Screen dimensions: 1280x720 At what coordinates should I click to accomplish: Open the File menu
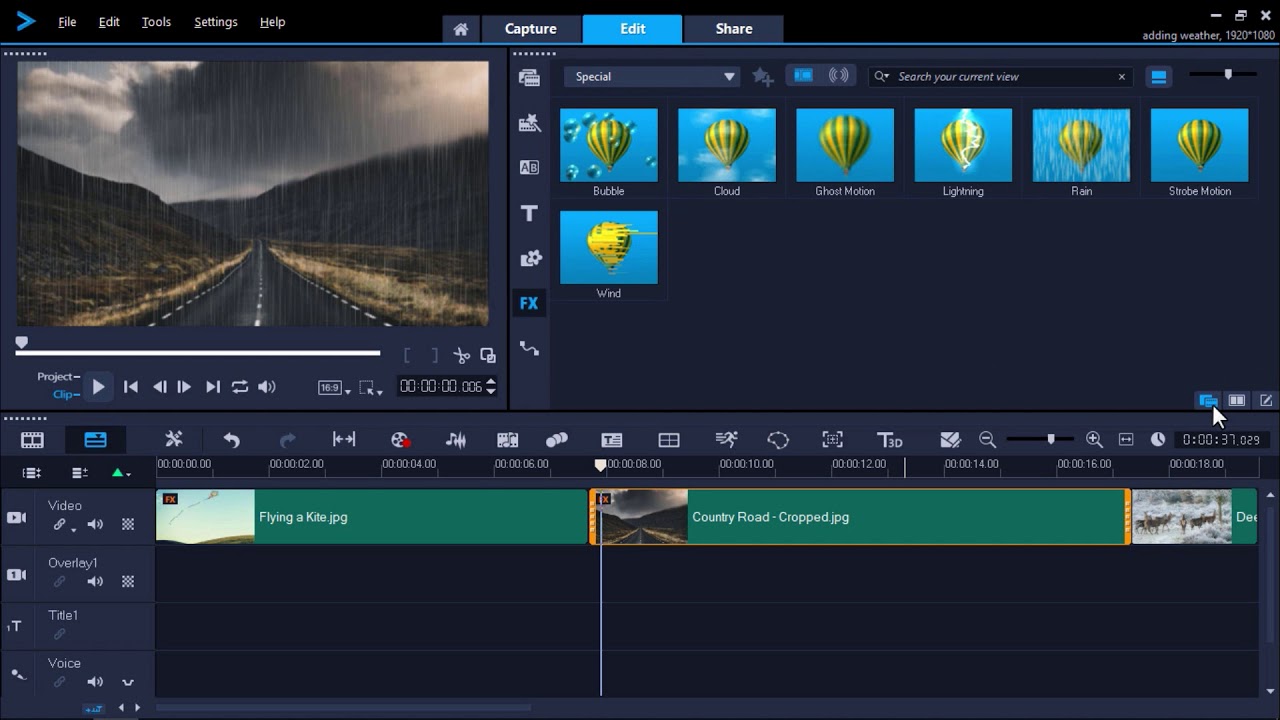click(x=67, y=22)
